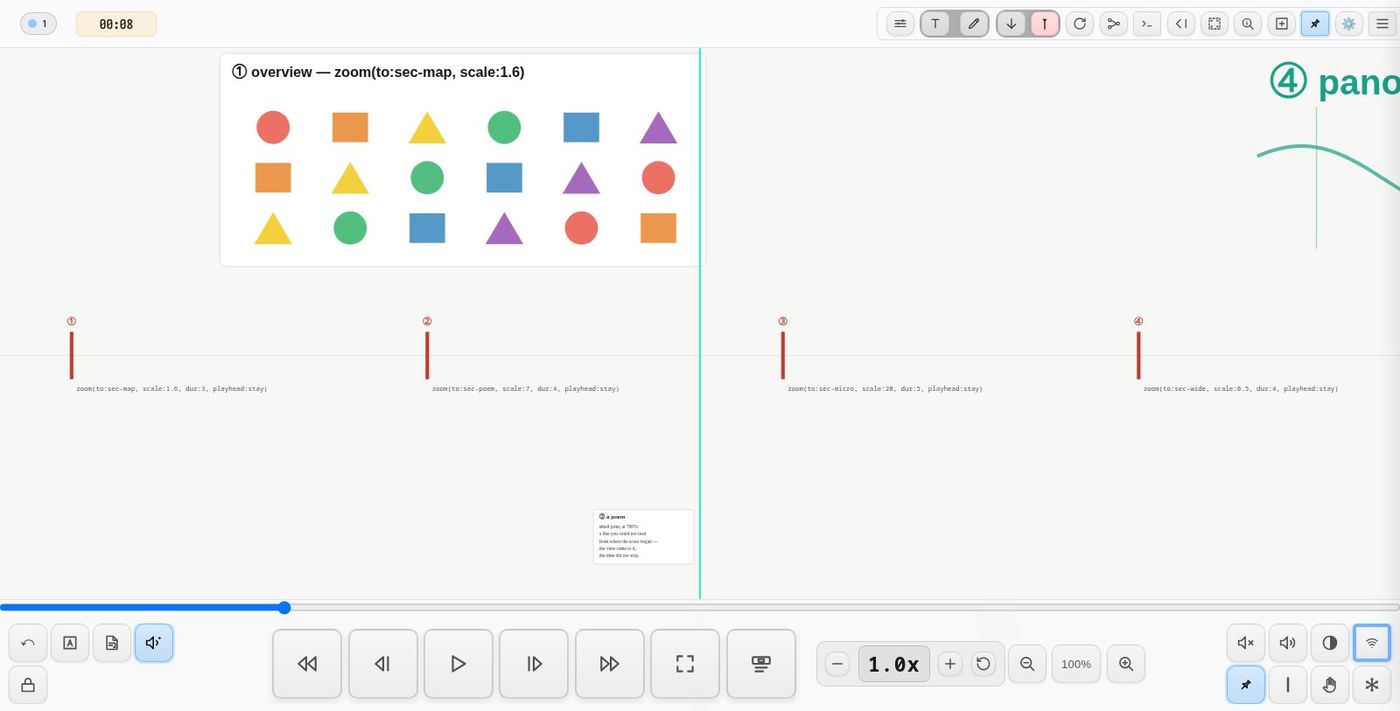
Task: Click the vertical line cursor icon
Action: click(1288, 685)
